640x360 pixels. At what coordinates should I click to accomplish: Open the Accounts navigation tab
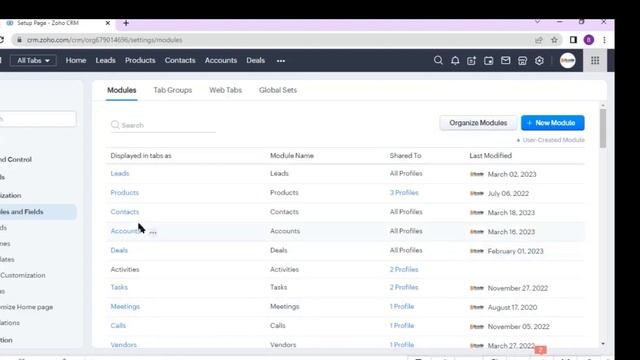point(221,60)
